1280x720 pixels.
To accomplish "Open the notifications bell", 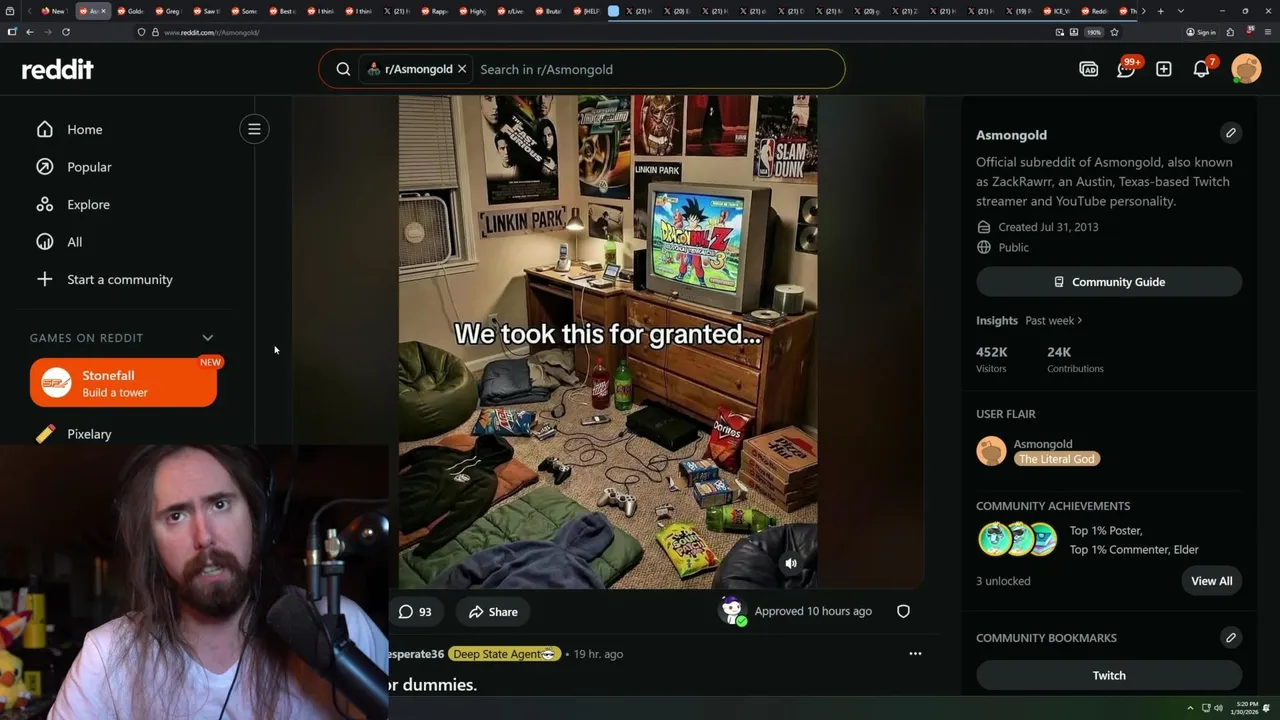I will pos(1201,69).
